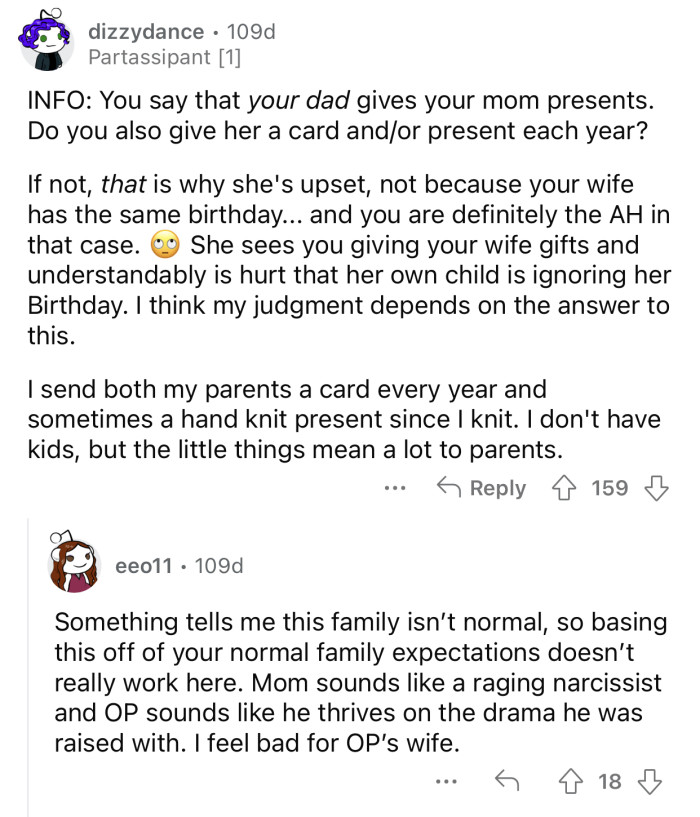The image size is (700, 817).
Task: Open the 109d timestamp beside eeo11
Action: [x=219, y=566]
